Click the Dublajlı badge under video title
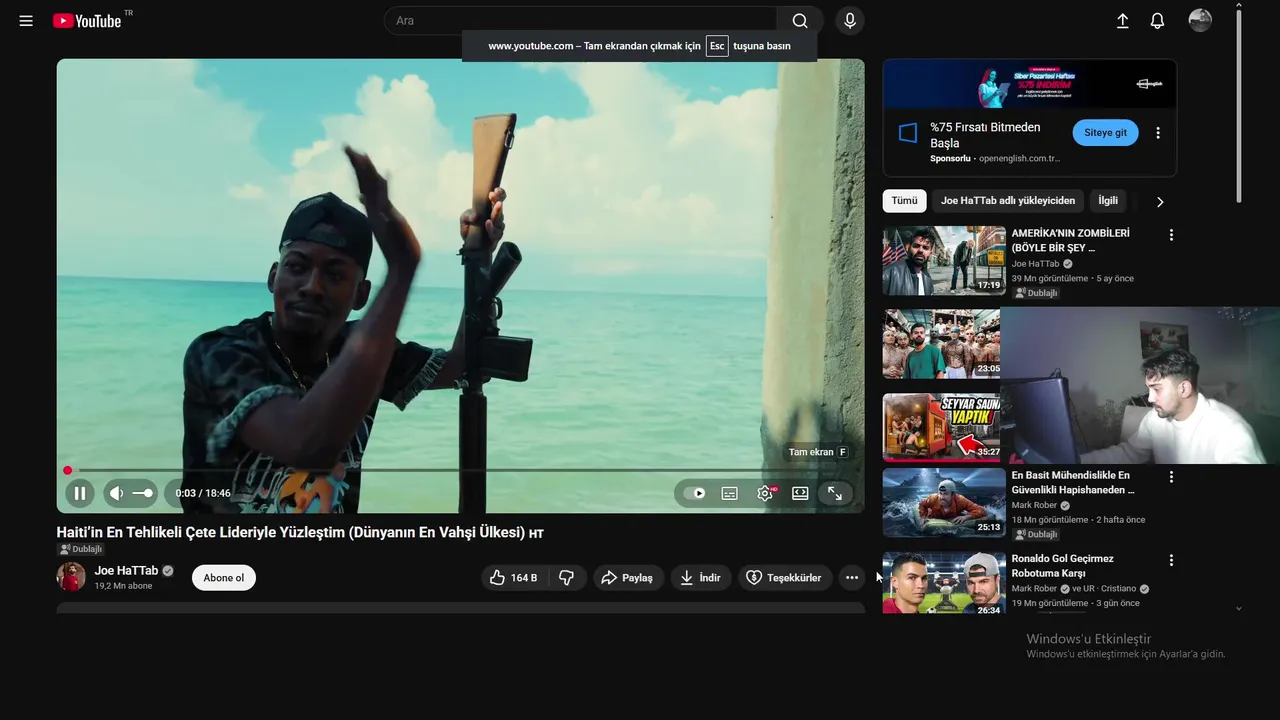This screenshot has height=720, width=1280. coord(81,549)
